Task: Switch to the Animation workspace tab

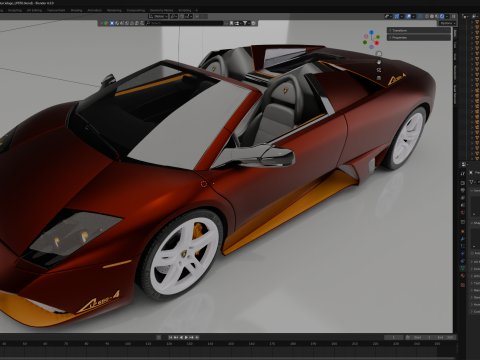Action: click(95, 10)
